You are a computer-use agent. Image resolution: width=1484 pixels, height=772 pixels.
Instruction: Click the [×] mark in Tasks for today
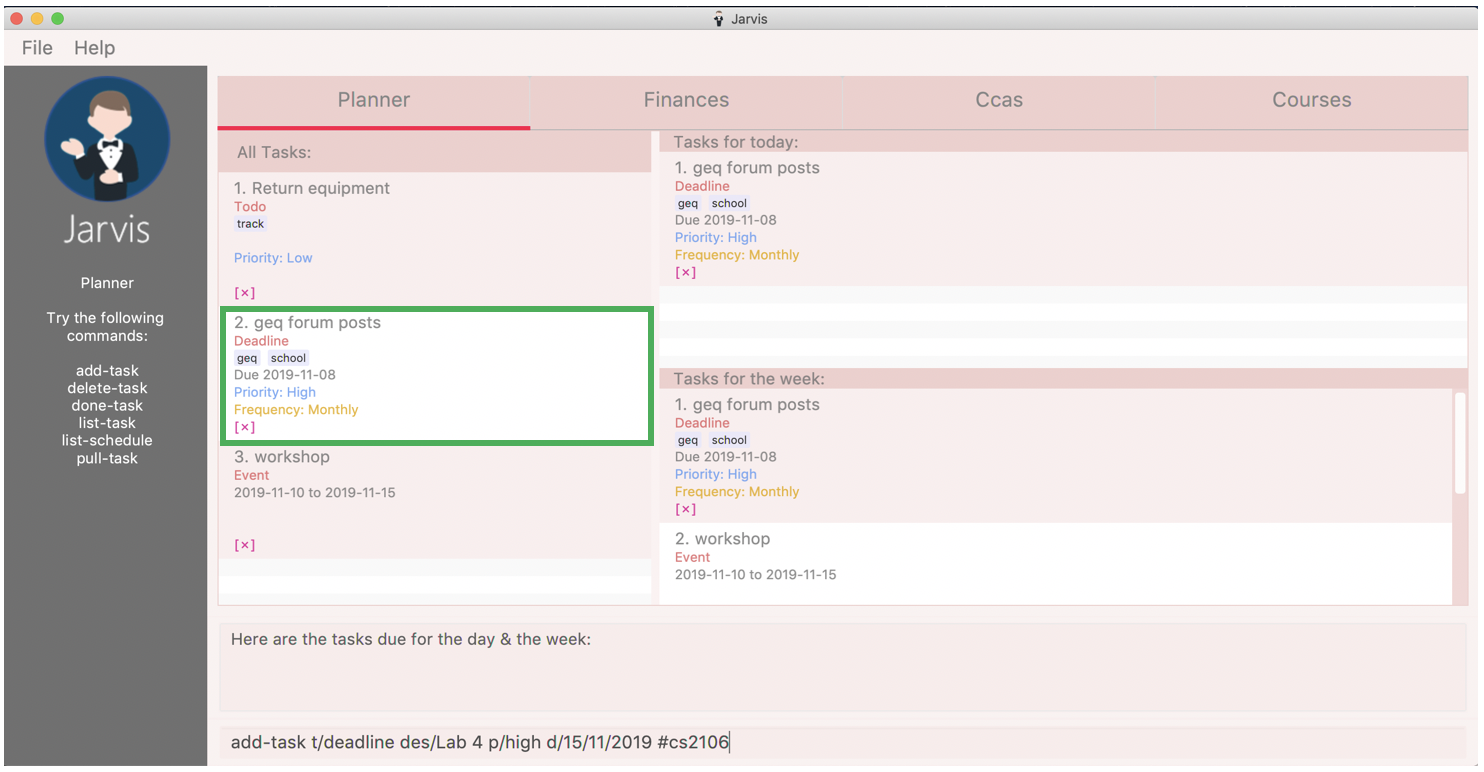tap(686, 272)
